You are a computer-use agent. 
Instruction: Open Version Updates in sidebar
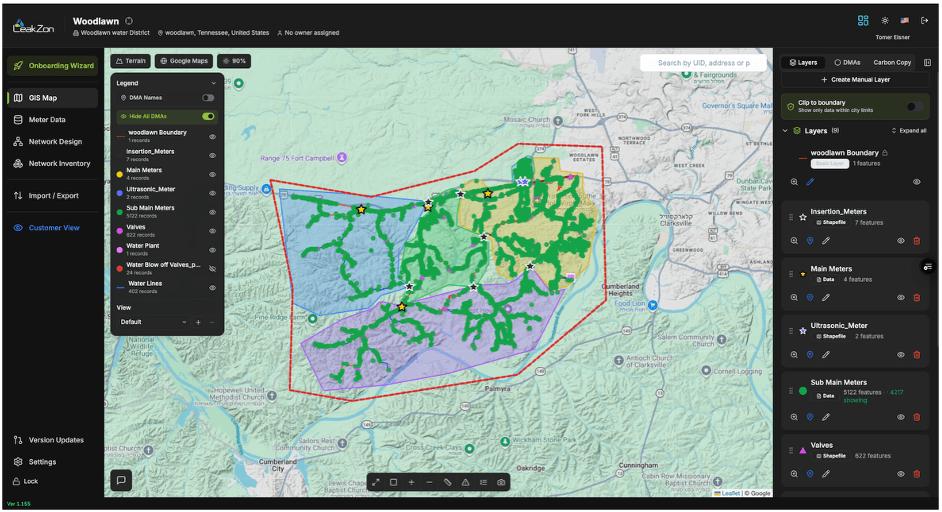[52, 440]
